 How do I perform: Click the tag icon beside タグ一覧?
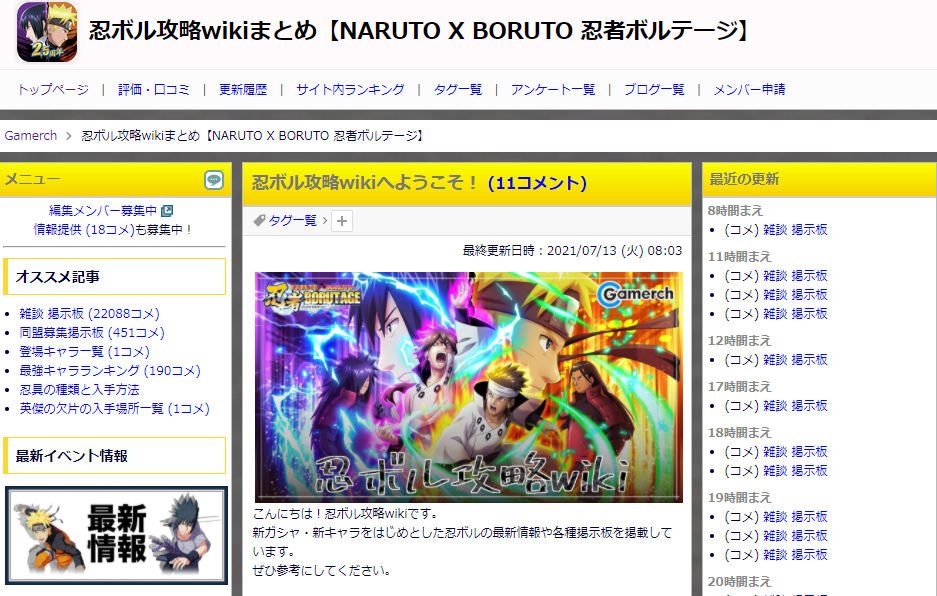(259, 221)
